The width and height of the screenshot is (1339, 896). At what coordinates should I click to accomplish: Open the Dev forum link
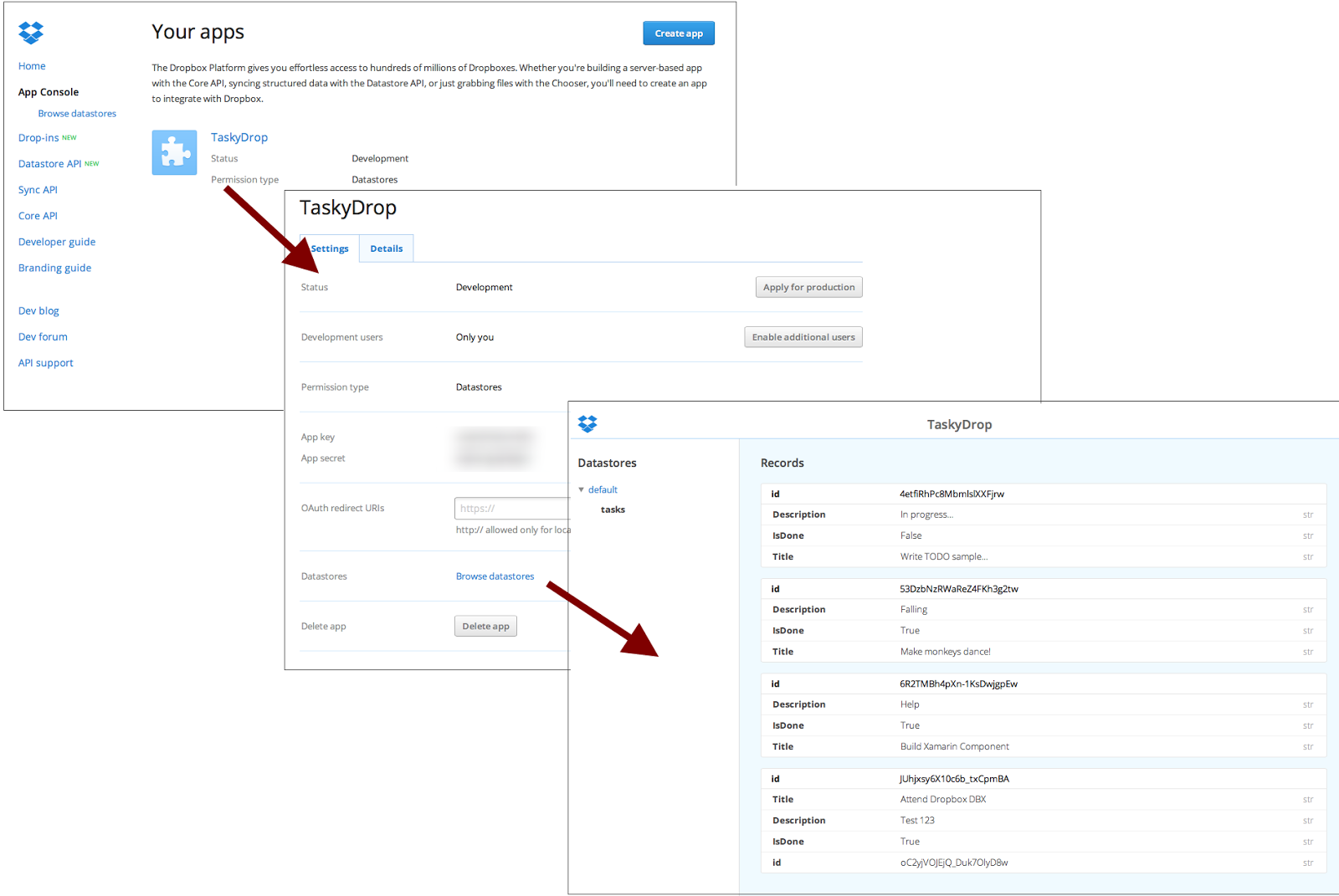(43, 336)
